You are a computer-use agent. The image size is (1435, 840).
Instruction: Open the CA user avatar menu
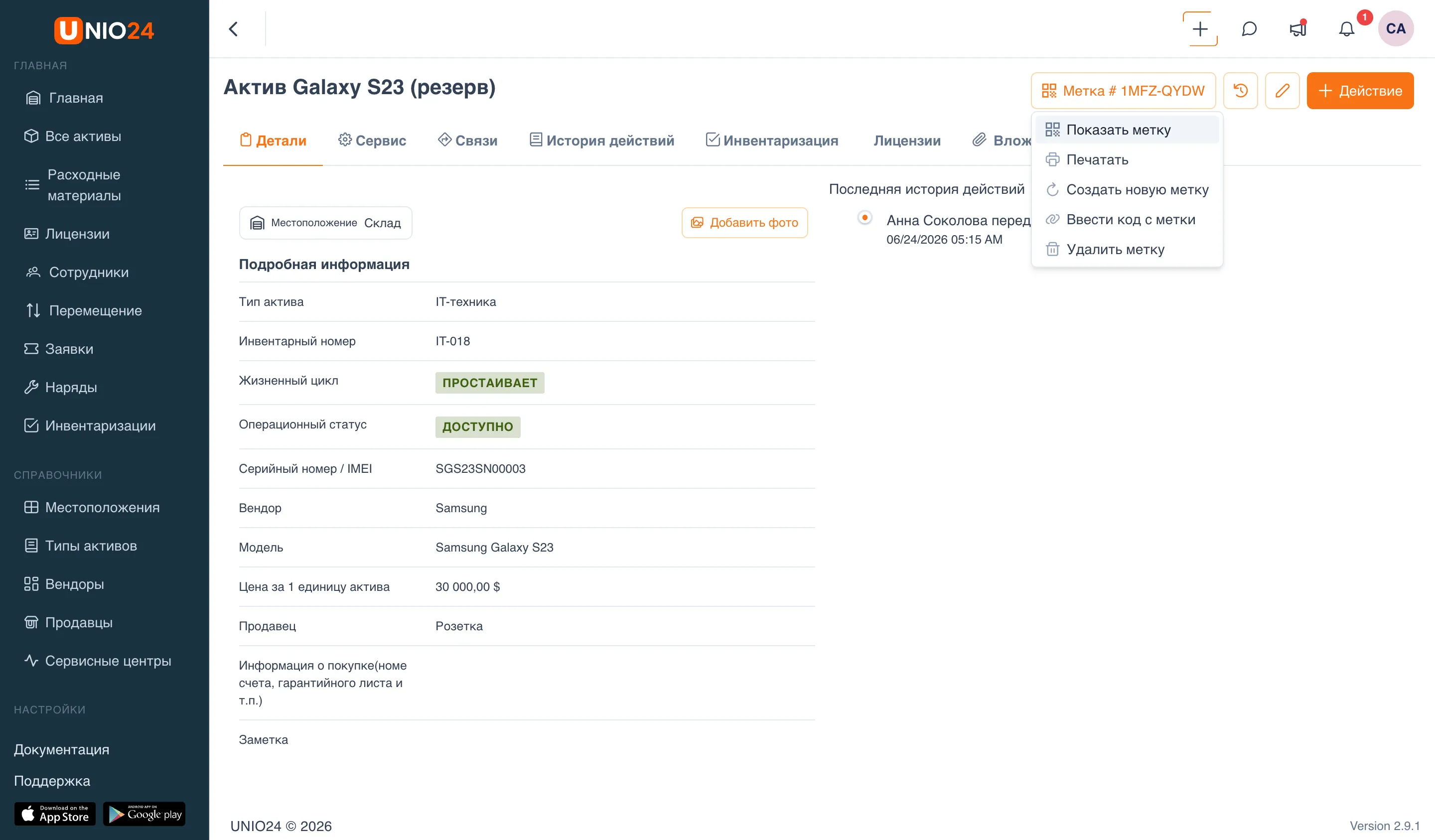[x=1395, y=28]
